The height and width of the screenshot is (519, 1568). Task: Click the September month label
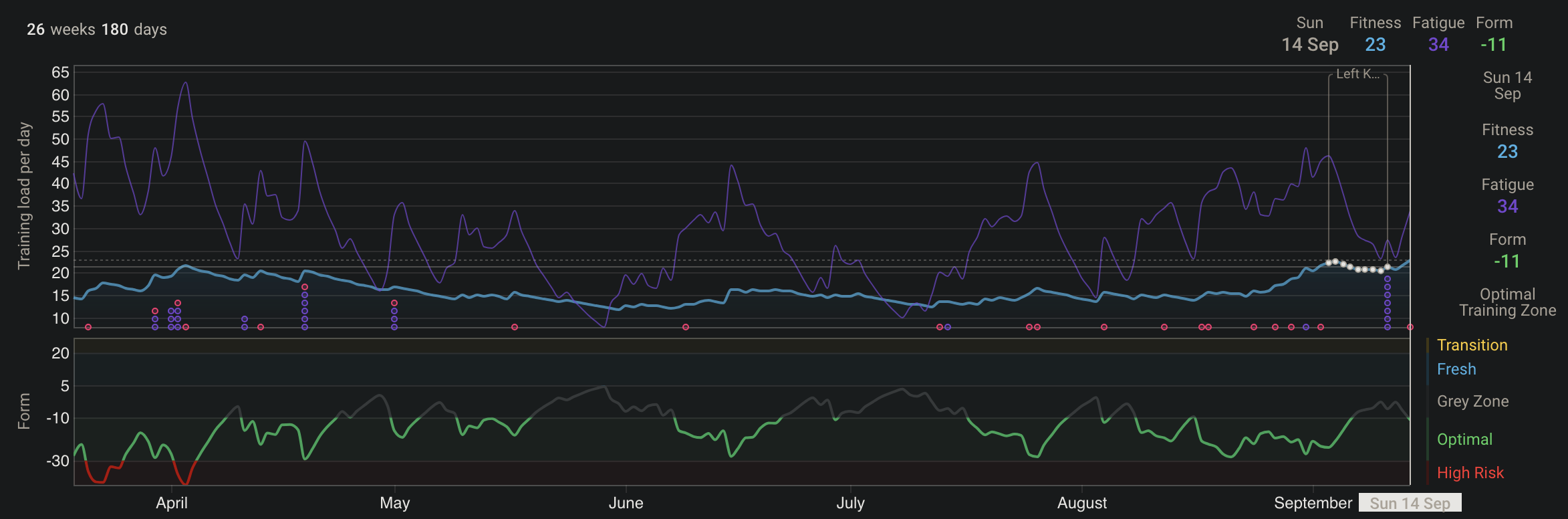point(1313,503)
